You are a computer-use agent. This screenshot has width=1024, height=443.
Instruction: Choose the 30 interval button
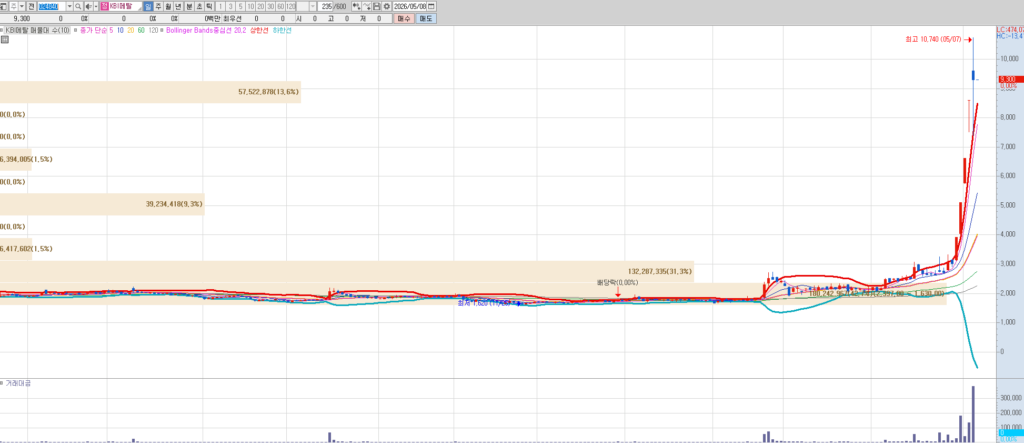(270, 6)
